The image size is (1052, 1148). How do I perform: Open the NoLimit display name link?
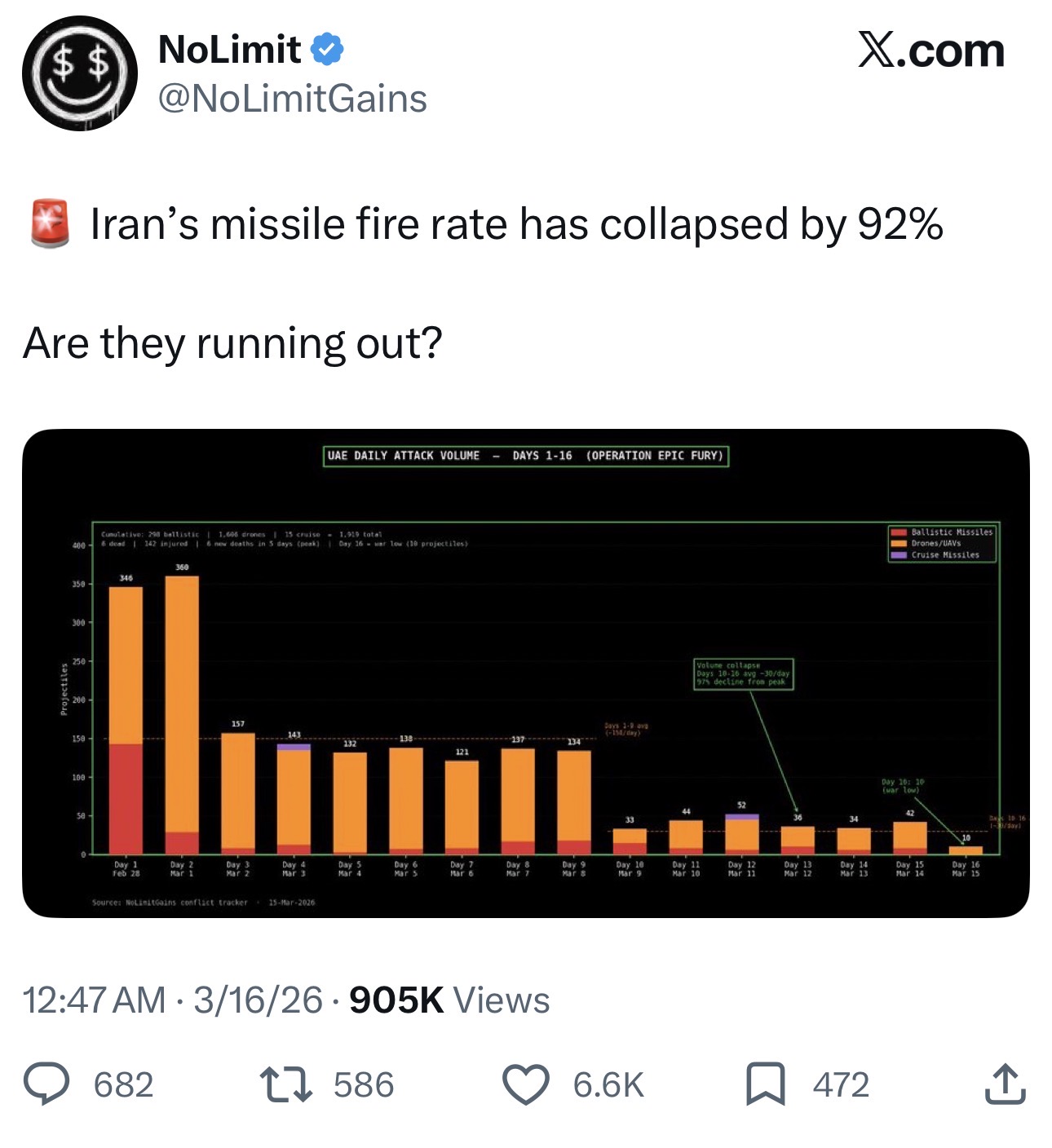(229, 50)
